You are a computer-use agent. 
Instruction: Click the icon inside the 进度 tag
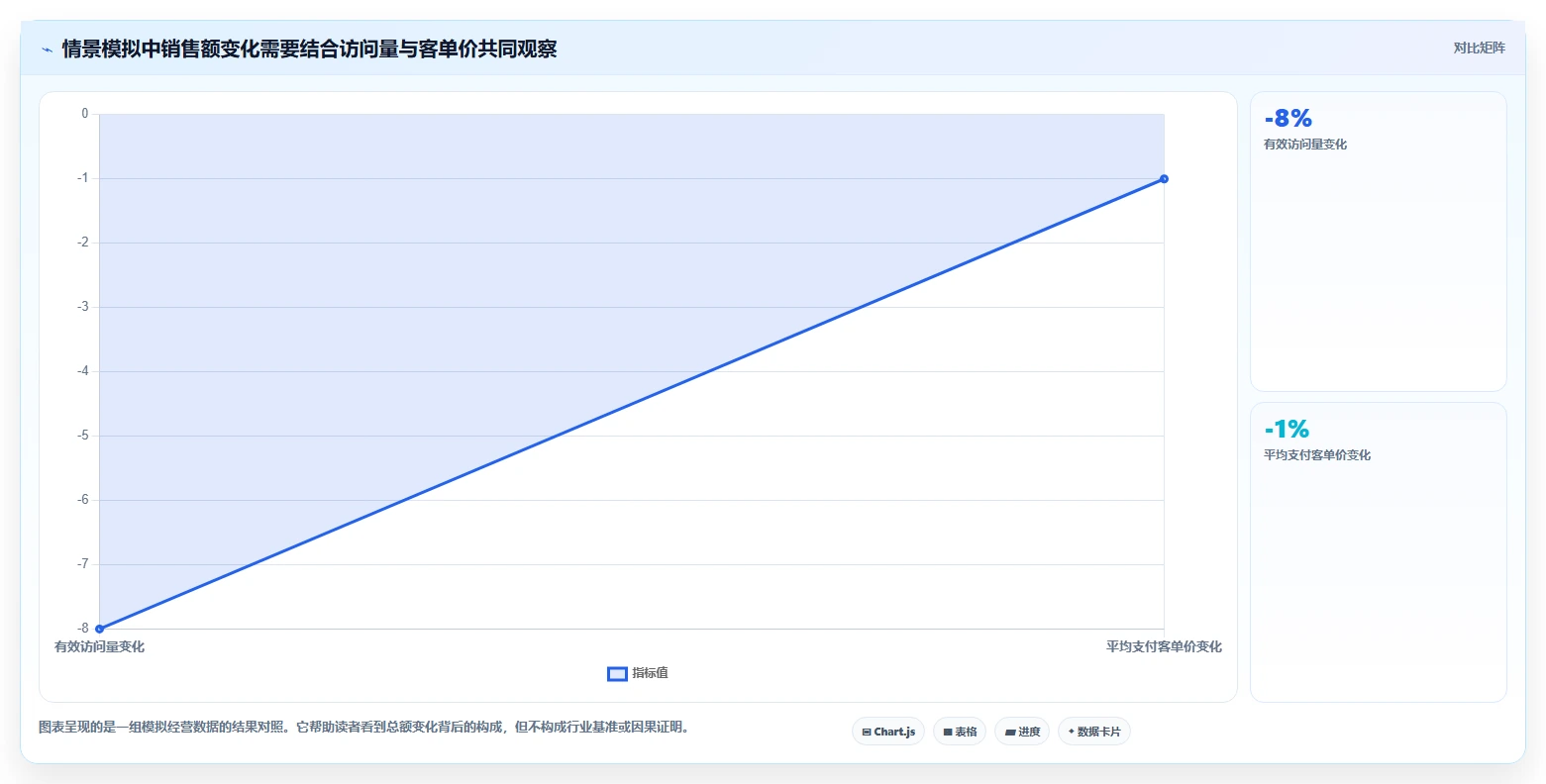1010,733
